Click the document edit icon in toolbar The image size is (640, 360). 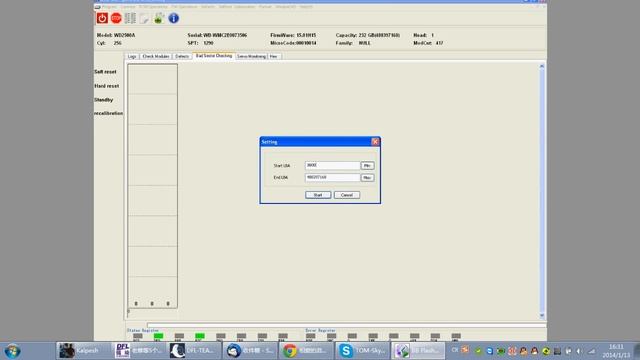coord(144,18)
